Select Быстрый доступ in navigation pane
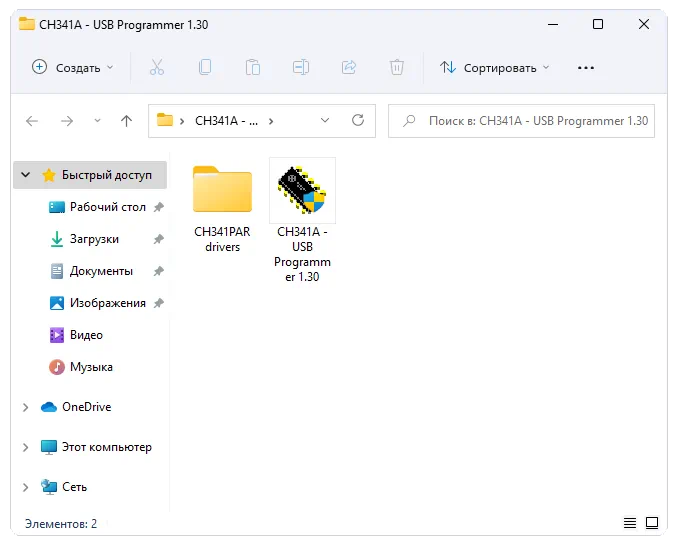The width and height of the screenshot is (680, 550). (x=90, y=175)
